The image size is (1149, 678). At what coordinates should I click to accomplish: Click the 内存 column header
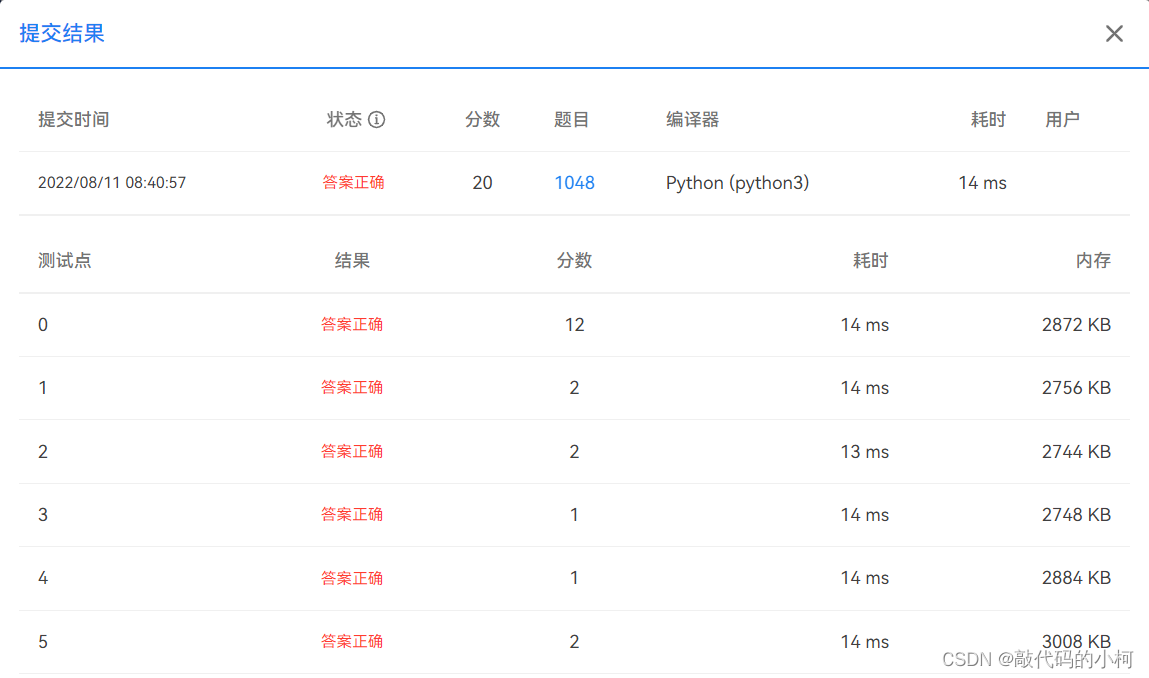[1095, 260]
